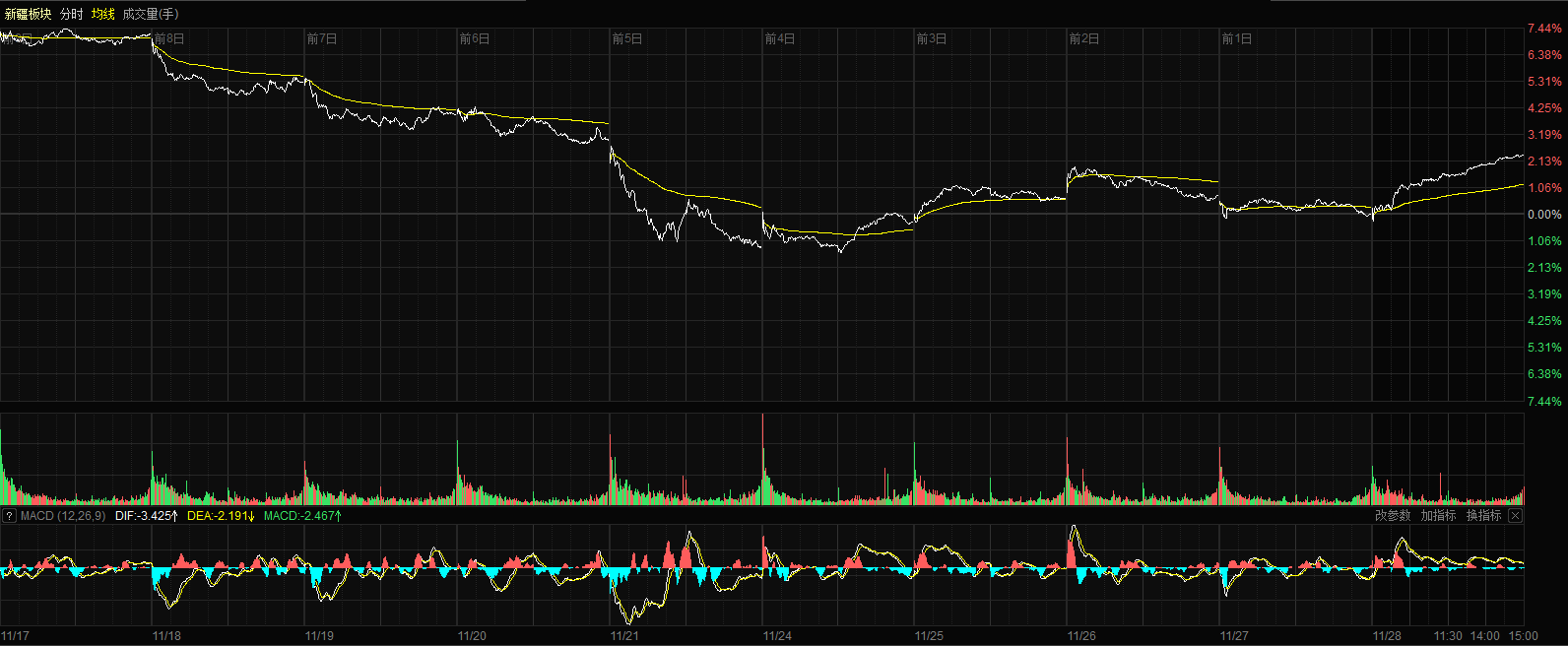Image resolution: width=1568 pixels, height=646 pixels.
Task: Click 改参数 to modify indicator parameters
Action: [1393, 516]
